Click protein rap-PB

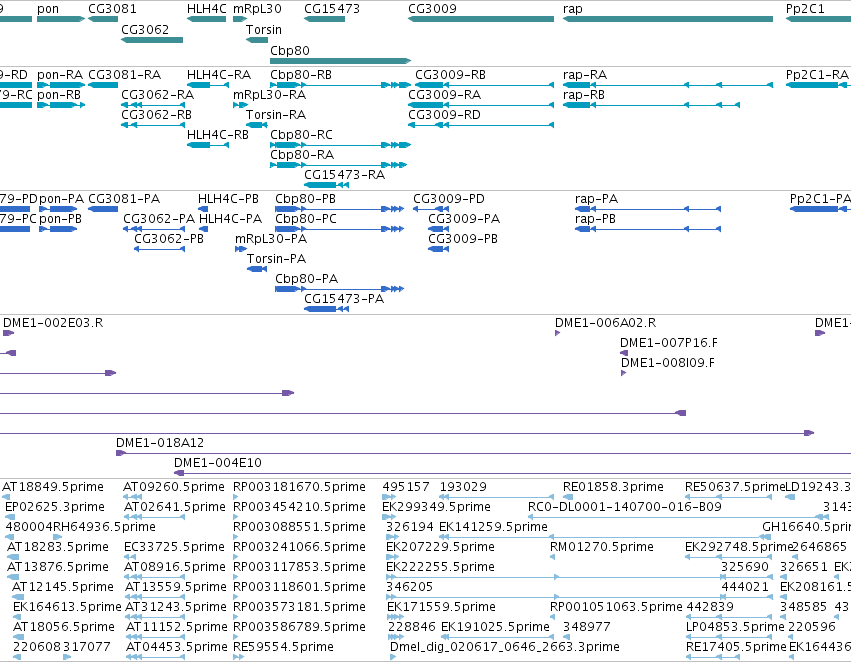[596, 219]
